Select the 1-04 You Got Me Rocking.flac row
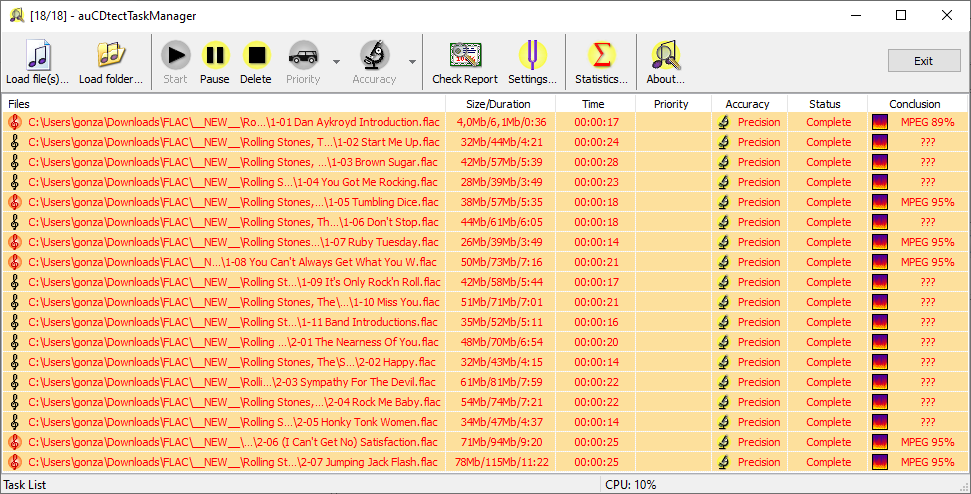The height and width of the screenshot is (494, 971). tap(486, 182)
